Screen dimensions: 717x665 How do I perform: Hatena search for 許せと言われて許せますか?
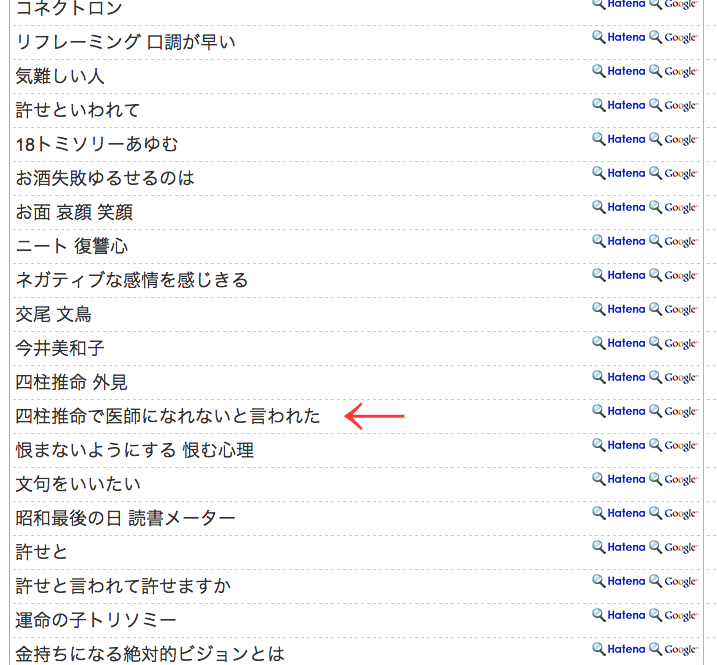(619, 581)
